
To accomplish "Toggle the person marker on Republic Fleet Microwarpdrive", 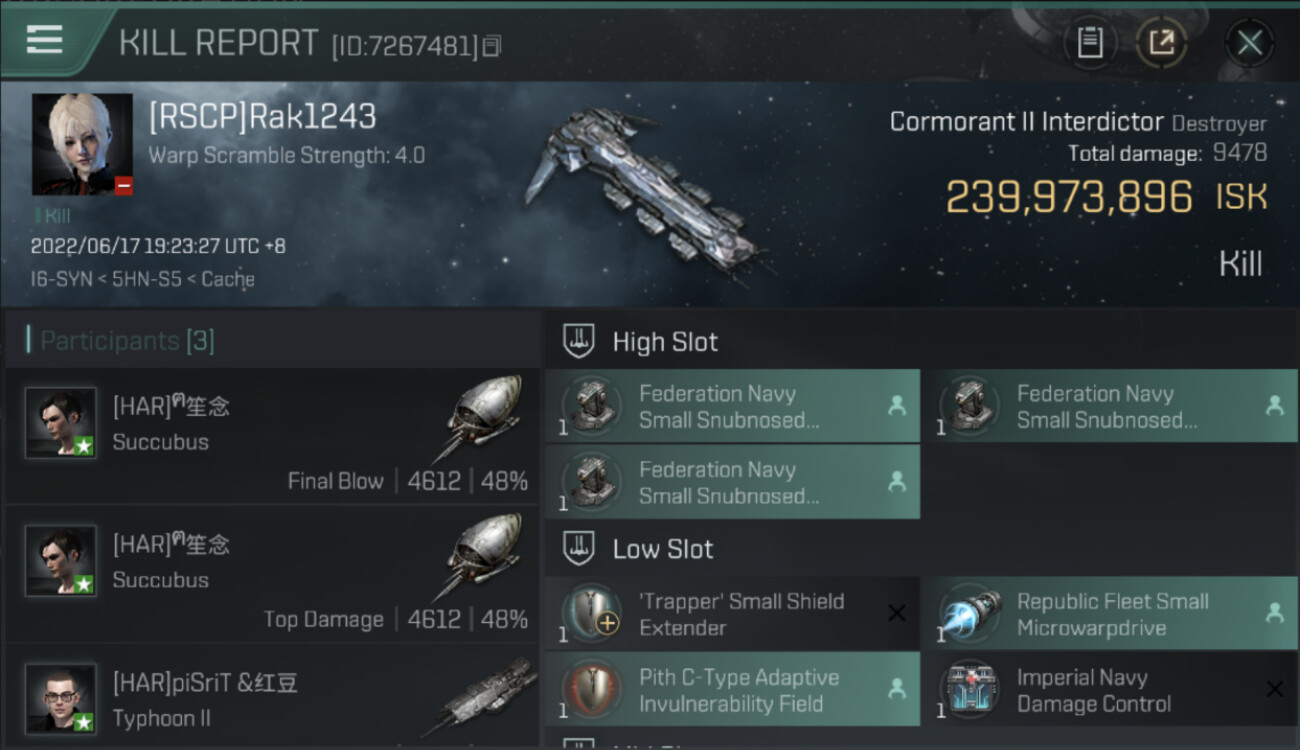I will [1274, 613].
